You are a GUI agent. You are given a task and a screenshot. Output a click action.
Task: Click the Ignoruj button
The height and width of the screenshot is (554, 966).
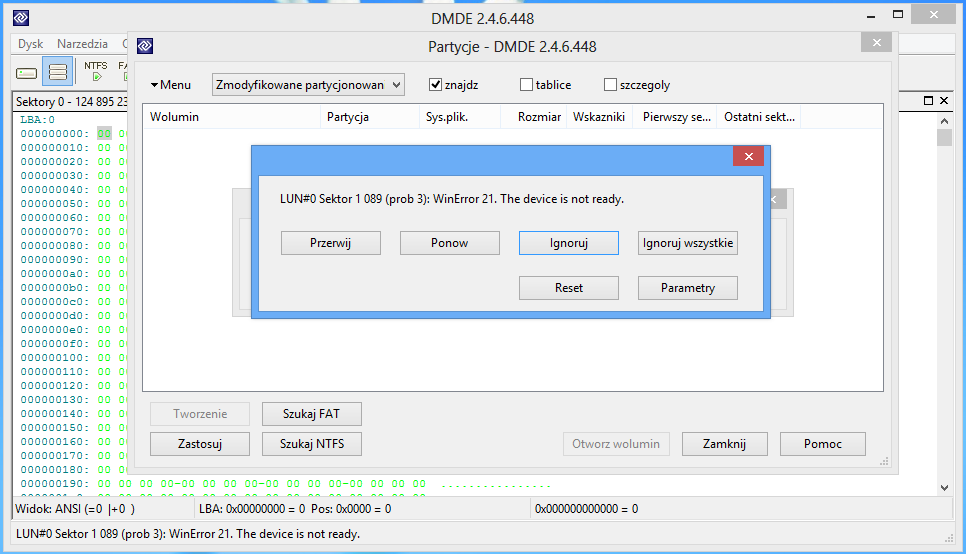(569, 243)
